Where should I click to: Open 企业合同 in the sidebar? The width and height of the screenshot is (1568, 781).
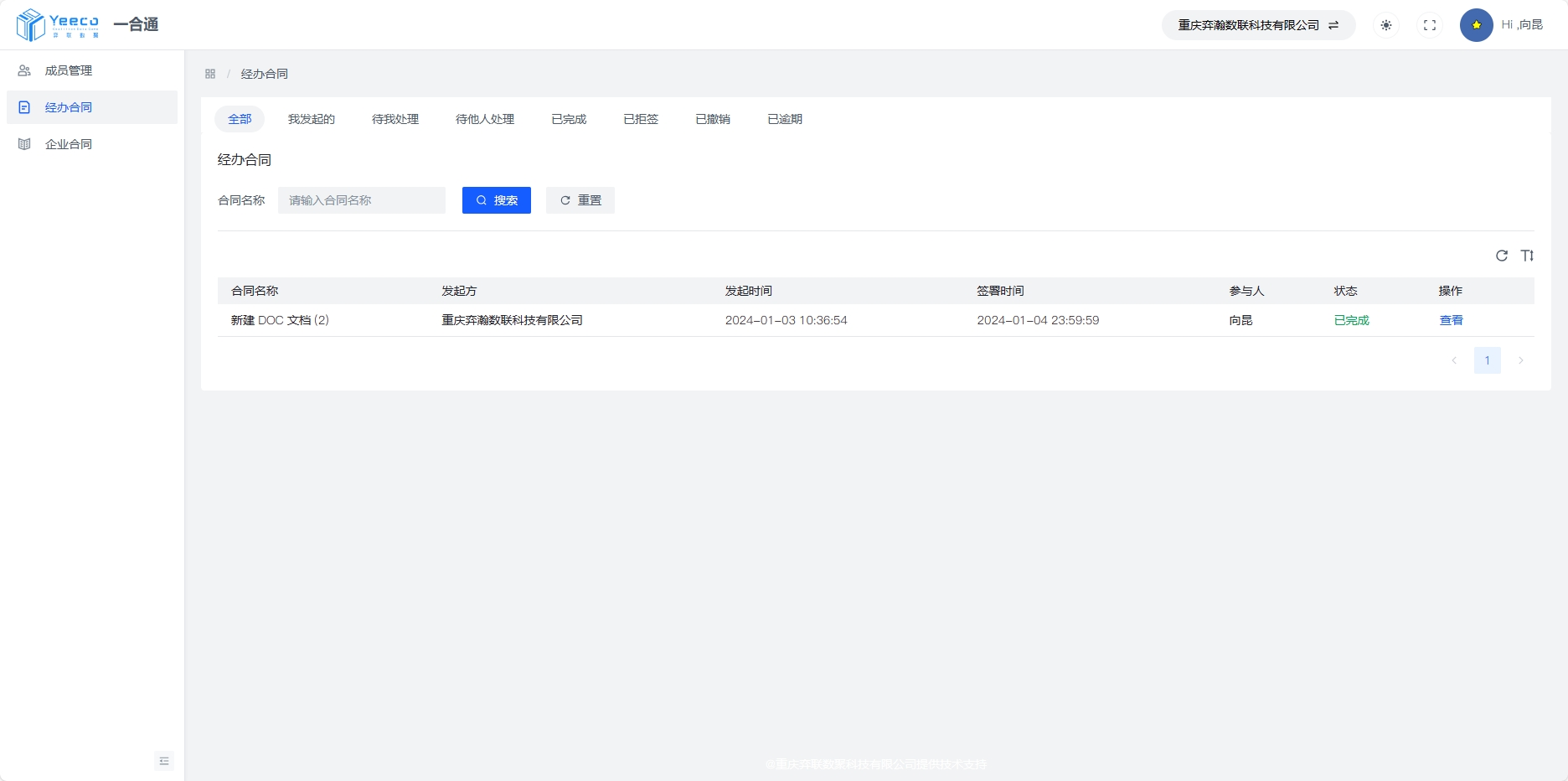pos(69,144)
